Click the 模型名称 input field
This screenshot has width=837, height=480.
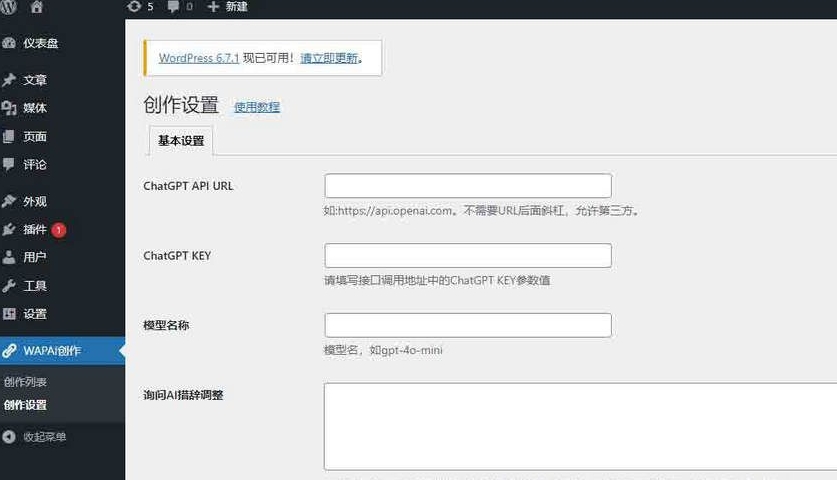pos(467,325)
